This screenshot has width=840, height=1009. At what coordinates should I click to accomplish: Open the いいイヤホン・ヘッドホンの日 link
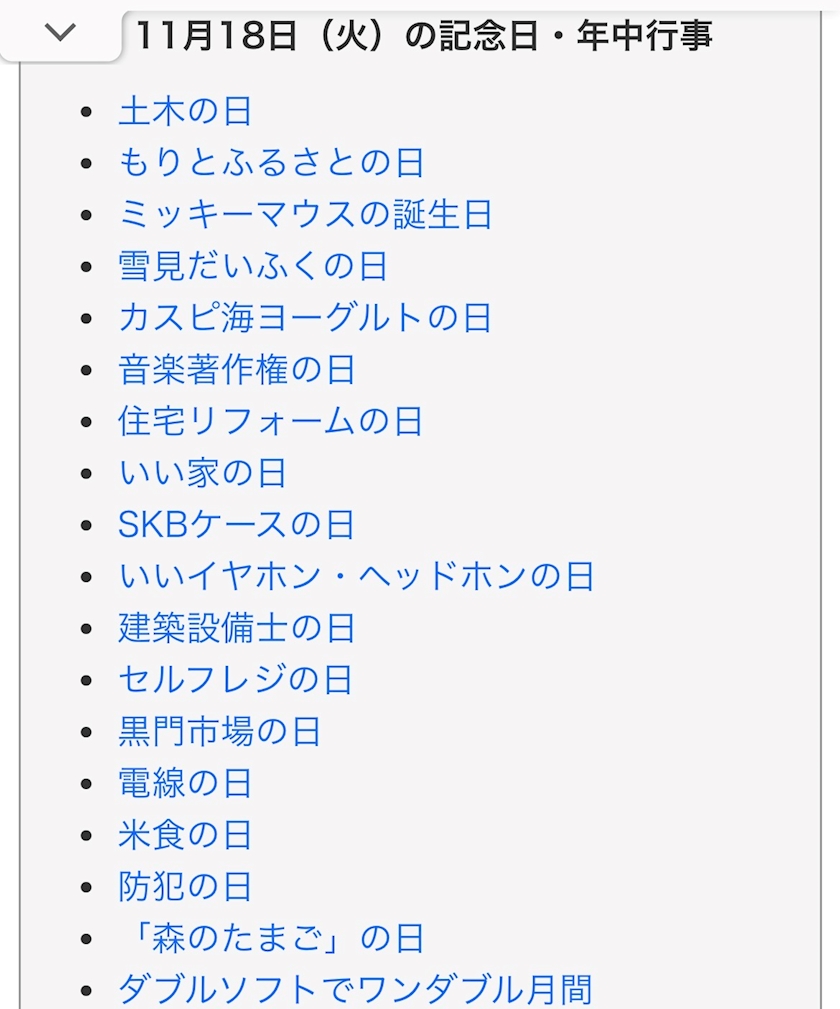point(356,577)
